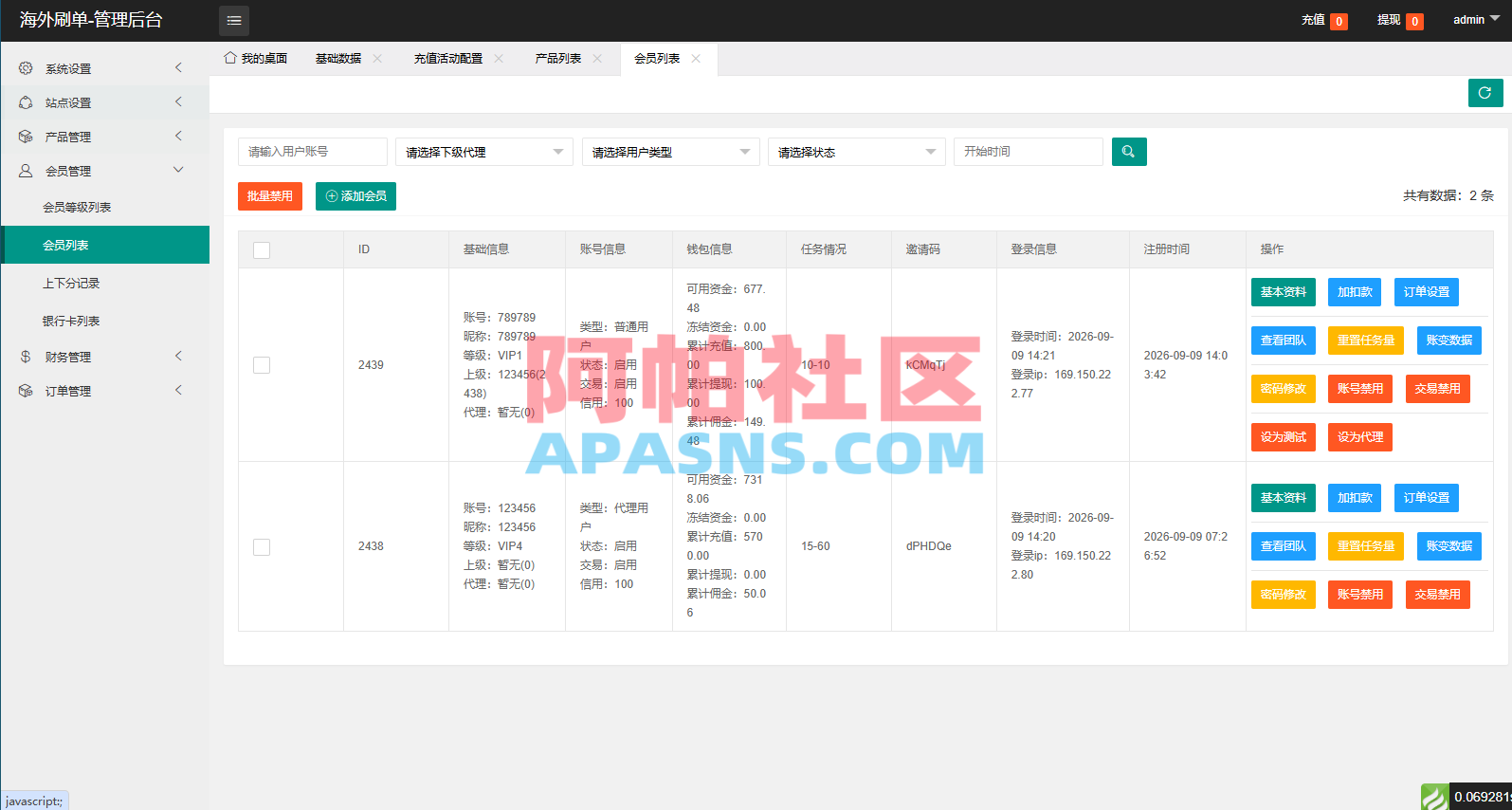The image size is (1512, 810).
Task: Click the 开始时间 date input
Action: tap(1029, 152)
